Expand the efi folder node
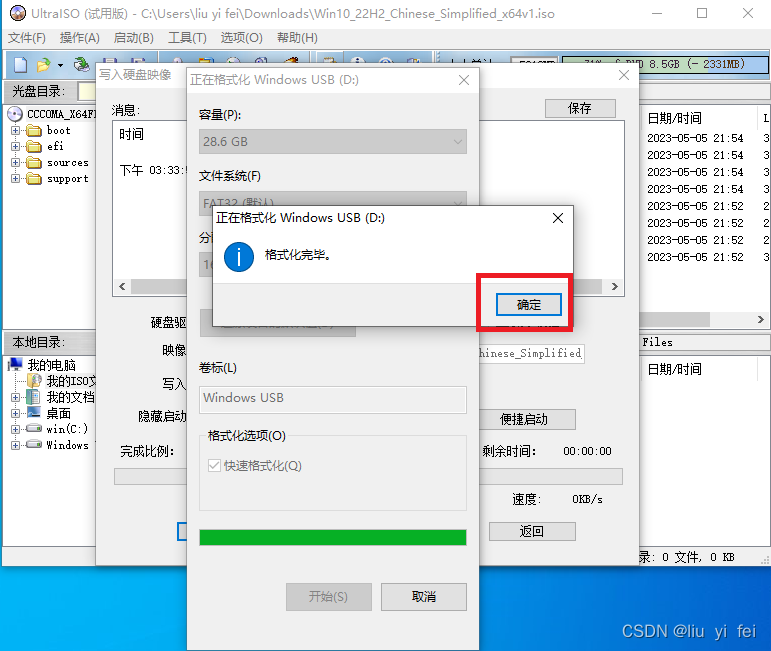This screenshot has height=651, width=771. point(15,147)
